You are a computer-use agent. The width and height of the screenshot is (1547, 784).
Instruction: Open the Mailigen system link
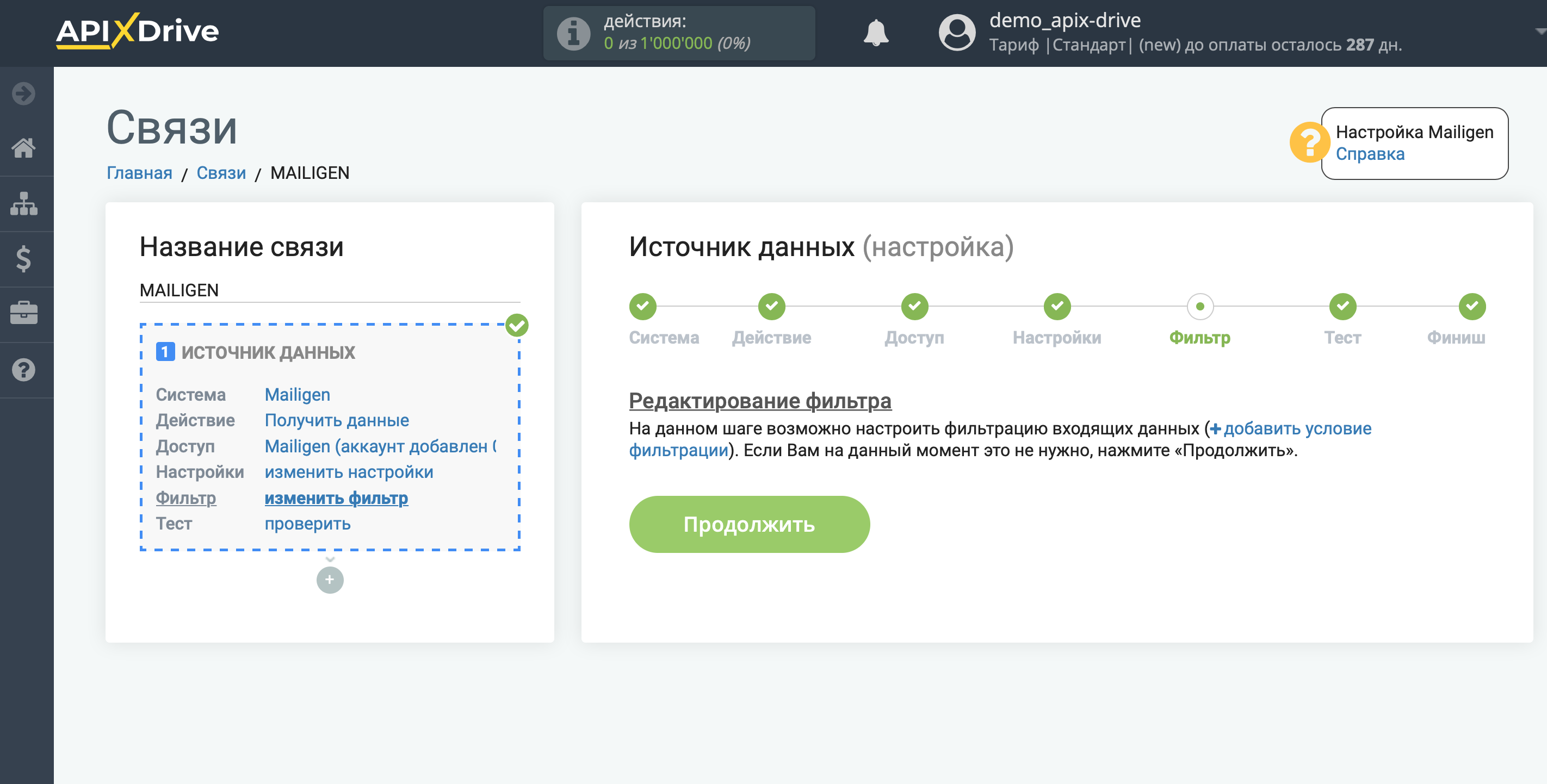[x=297, y=394]
